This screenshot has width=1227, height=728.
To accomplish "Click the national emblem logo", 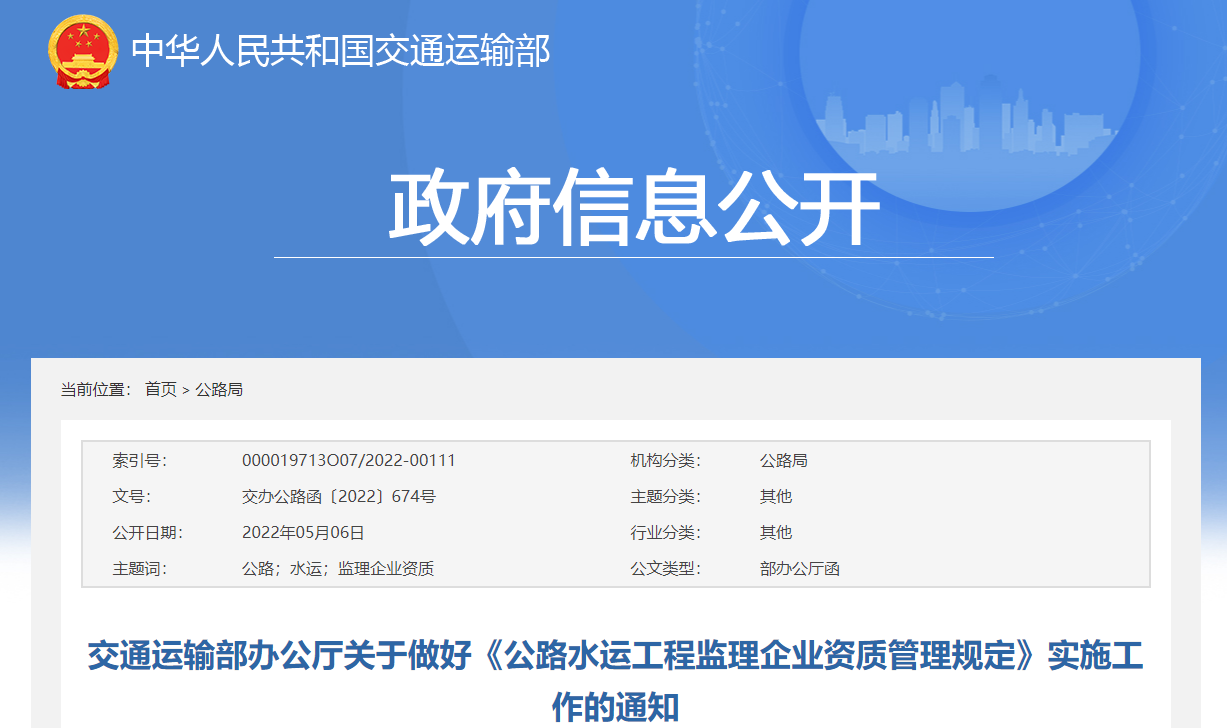I will (83, 51).
